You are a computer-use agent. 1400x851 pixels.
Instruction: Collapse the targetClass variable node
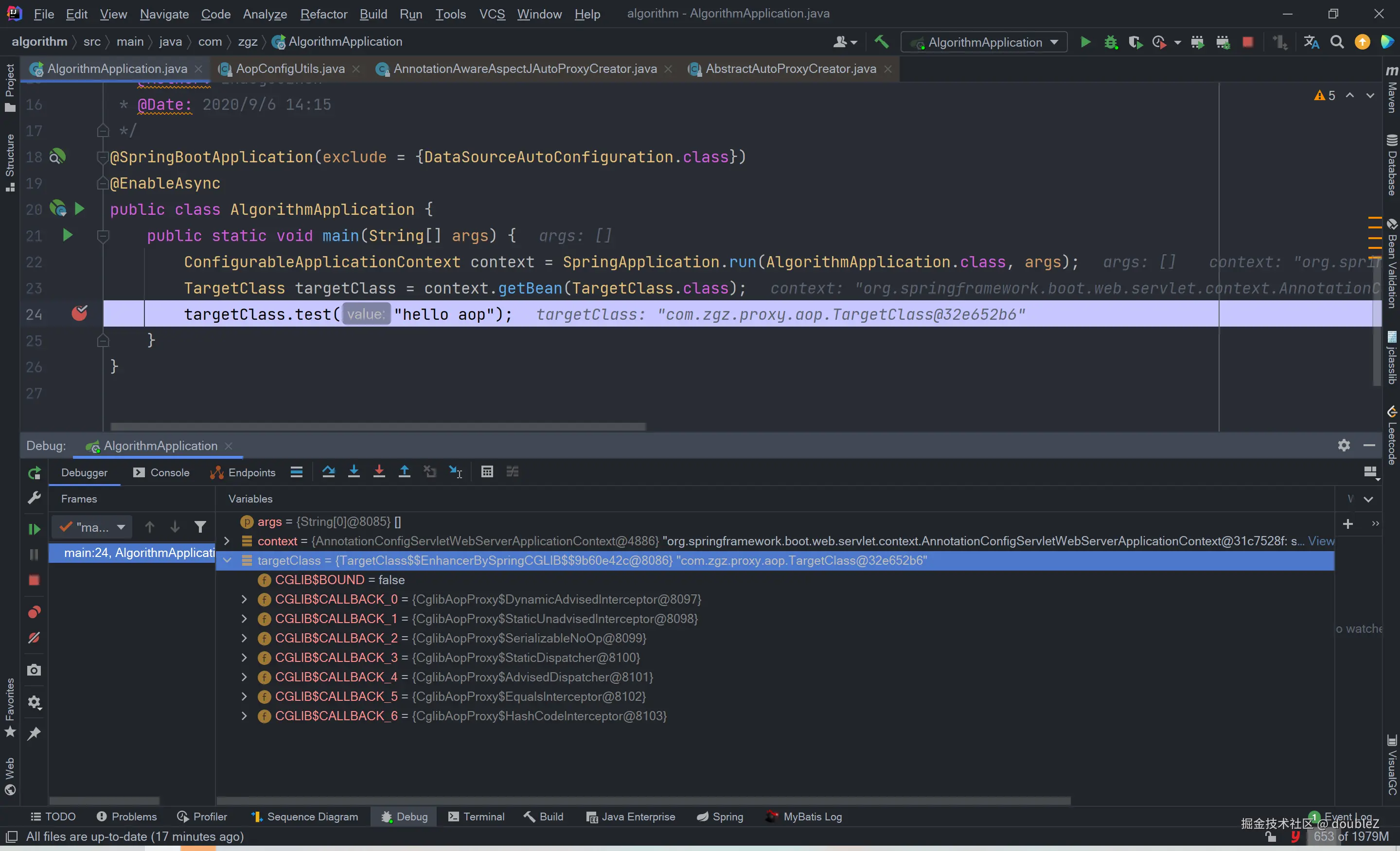coord(227,560)
